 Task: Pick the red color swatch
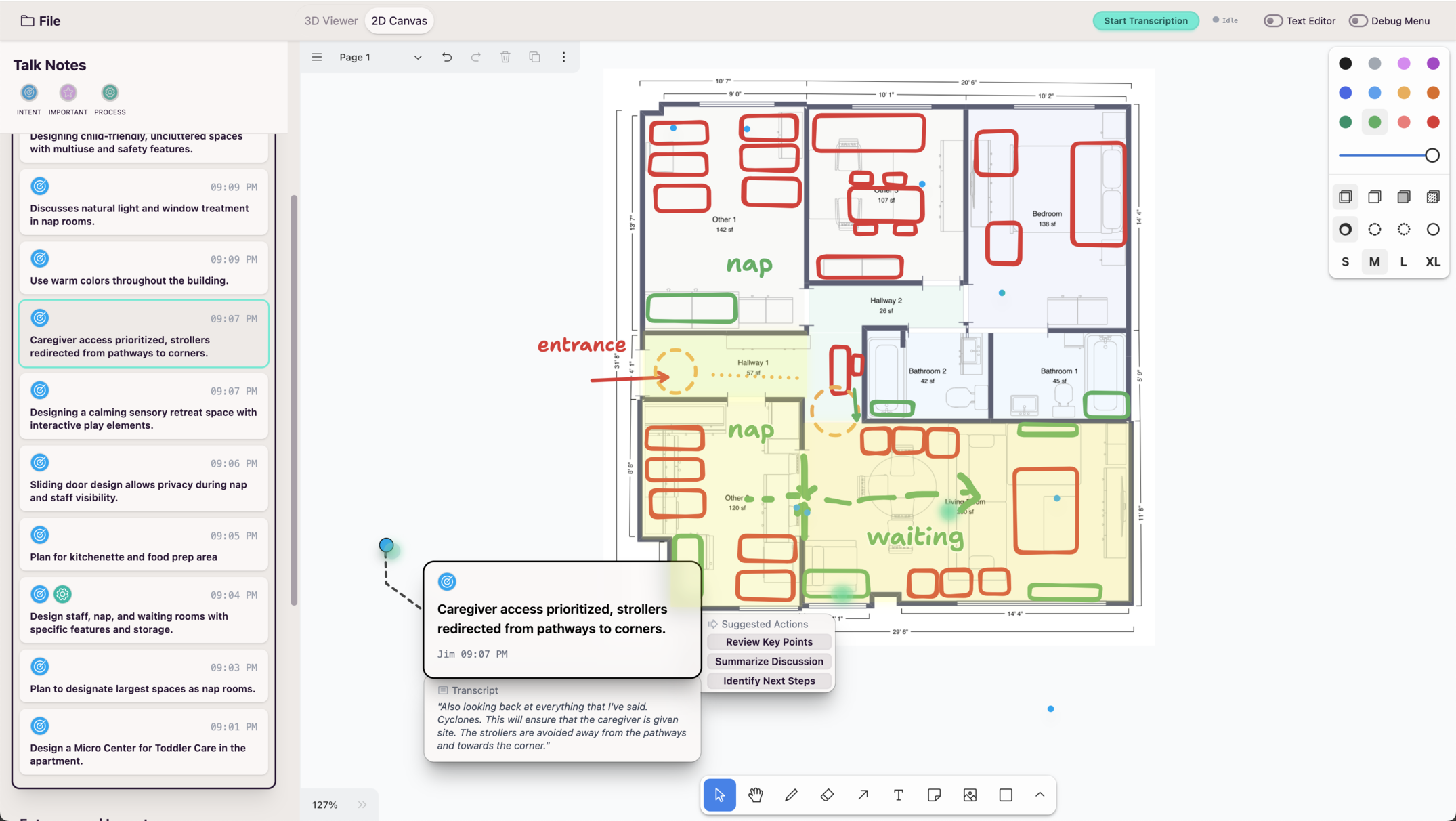[x=1432, y=122]
